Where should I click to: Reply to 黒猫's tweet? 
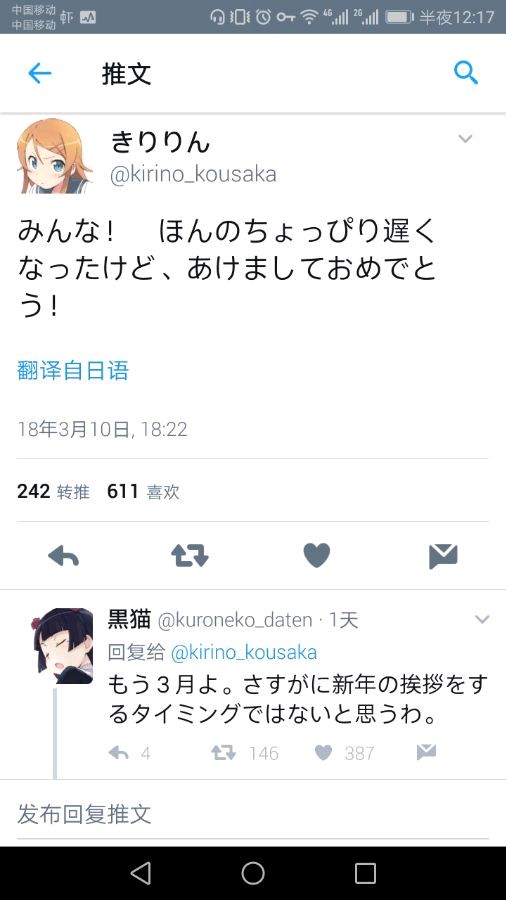pos(119,752)
